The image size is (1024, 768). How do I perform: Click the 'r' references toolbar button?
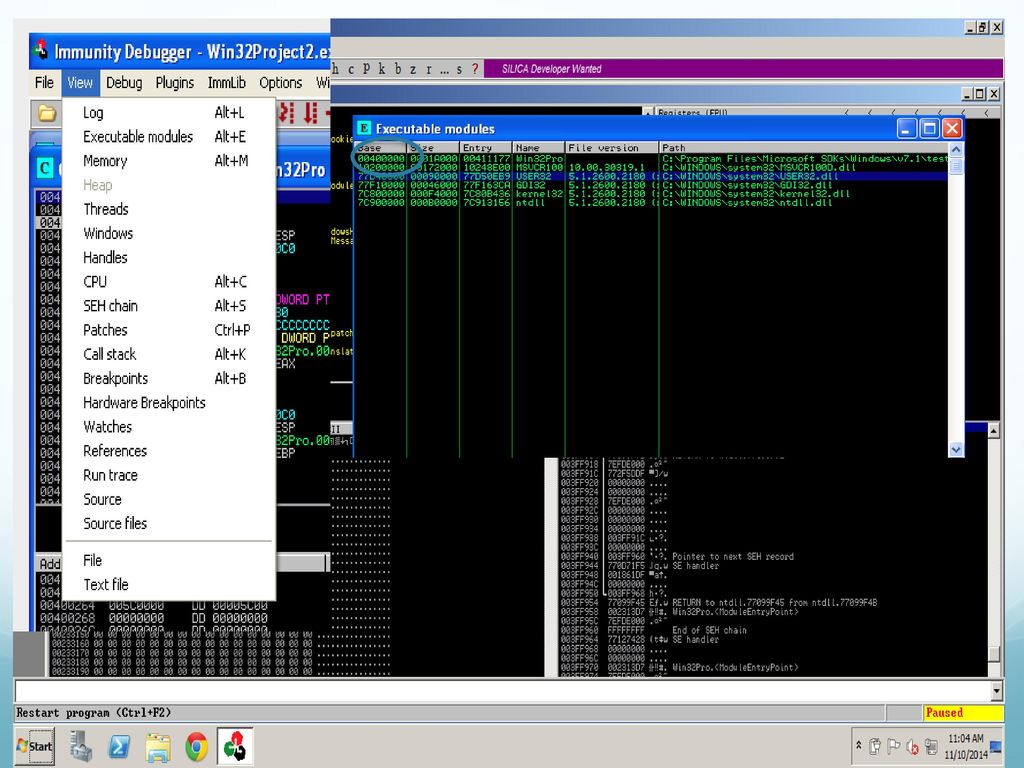[428, 69]
